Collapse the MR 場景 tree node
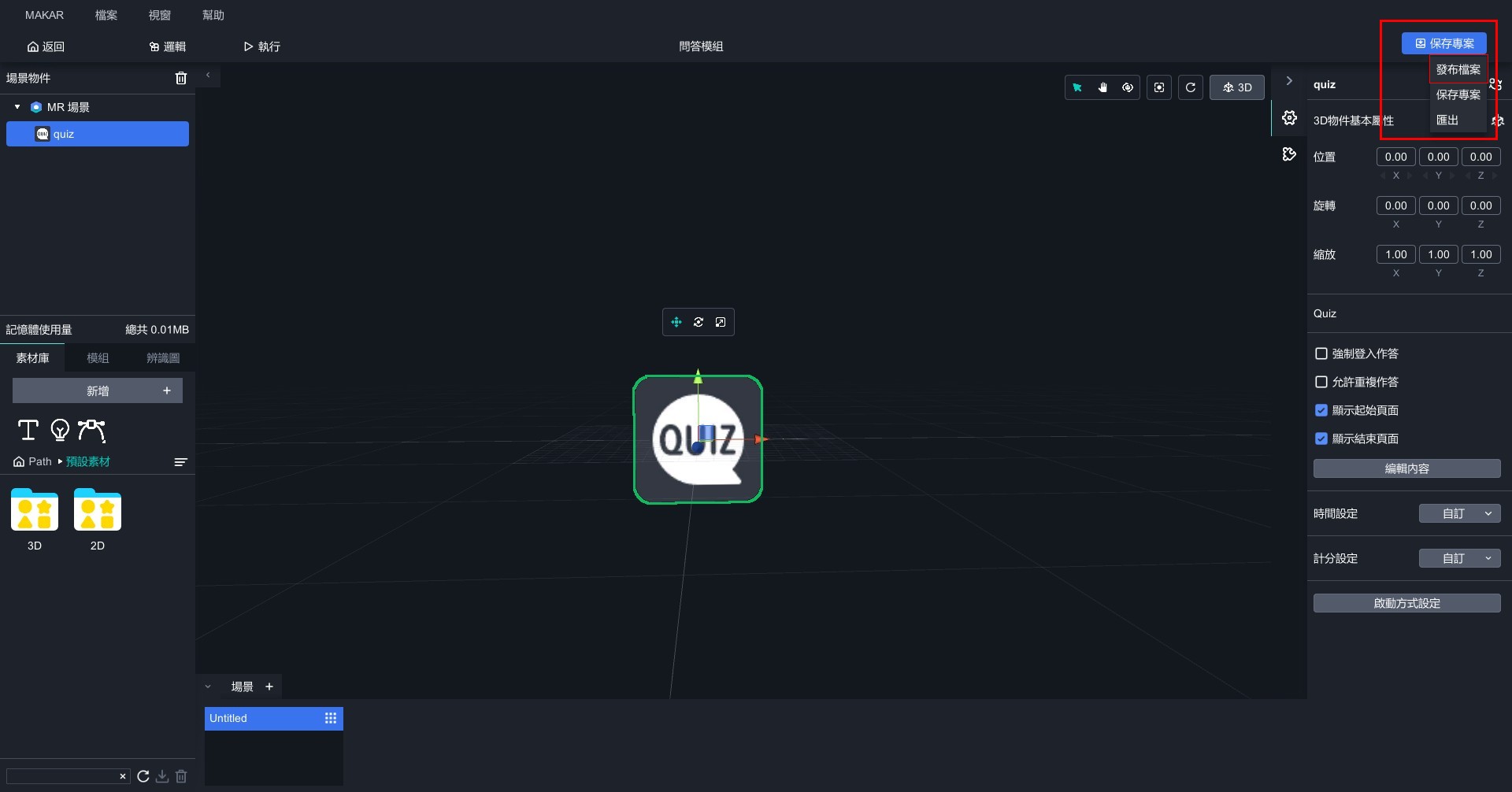The height and width of the screenshot is (792, 1512). (17, 107)
